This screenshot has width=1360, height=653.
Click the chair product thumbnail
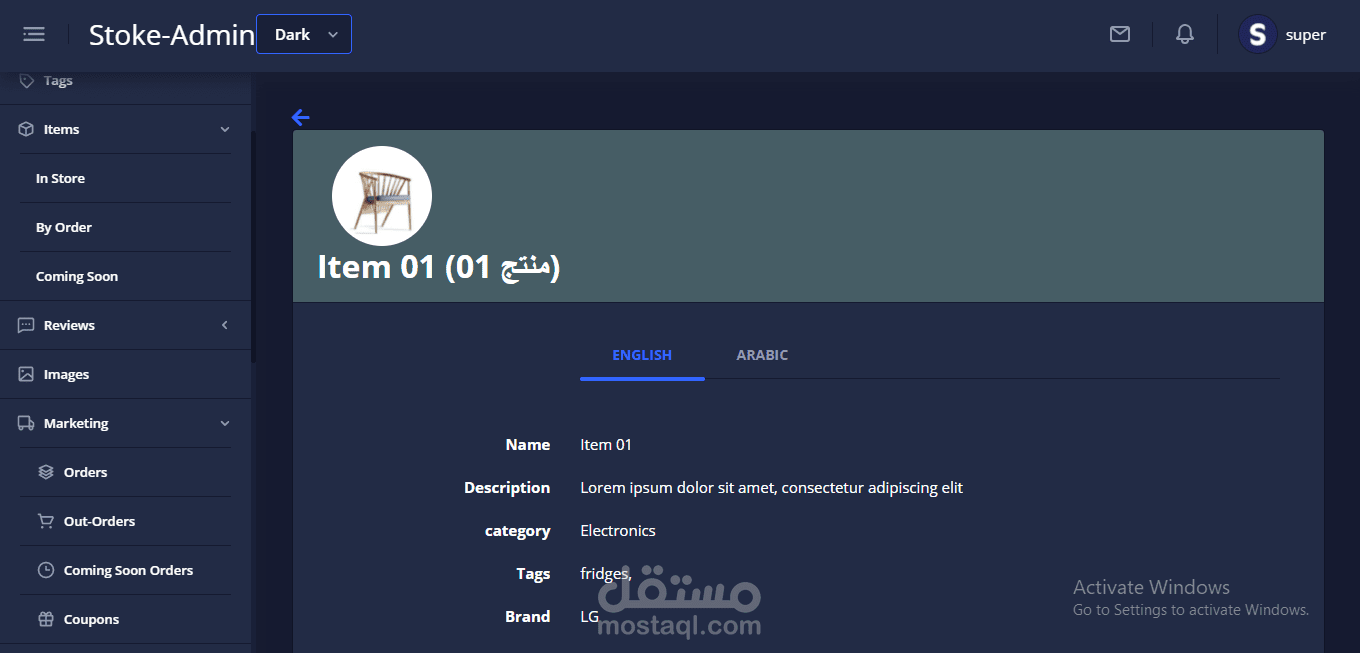382,196
